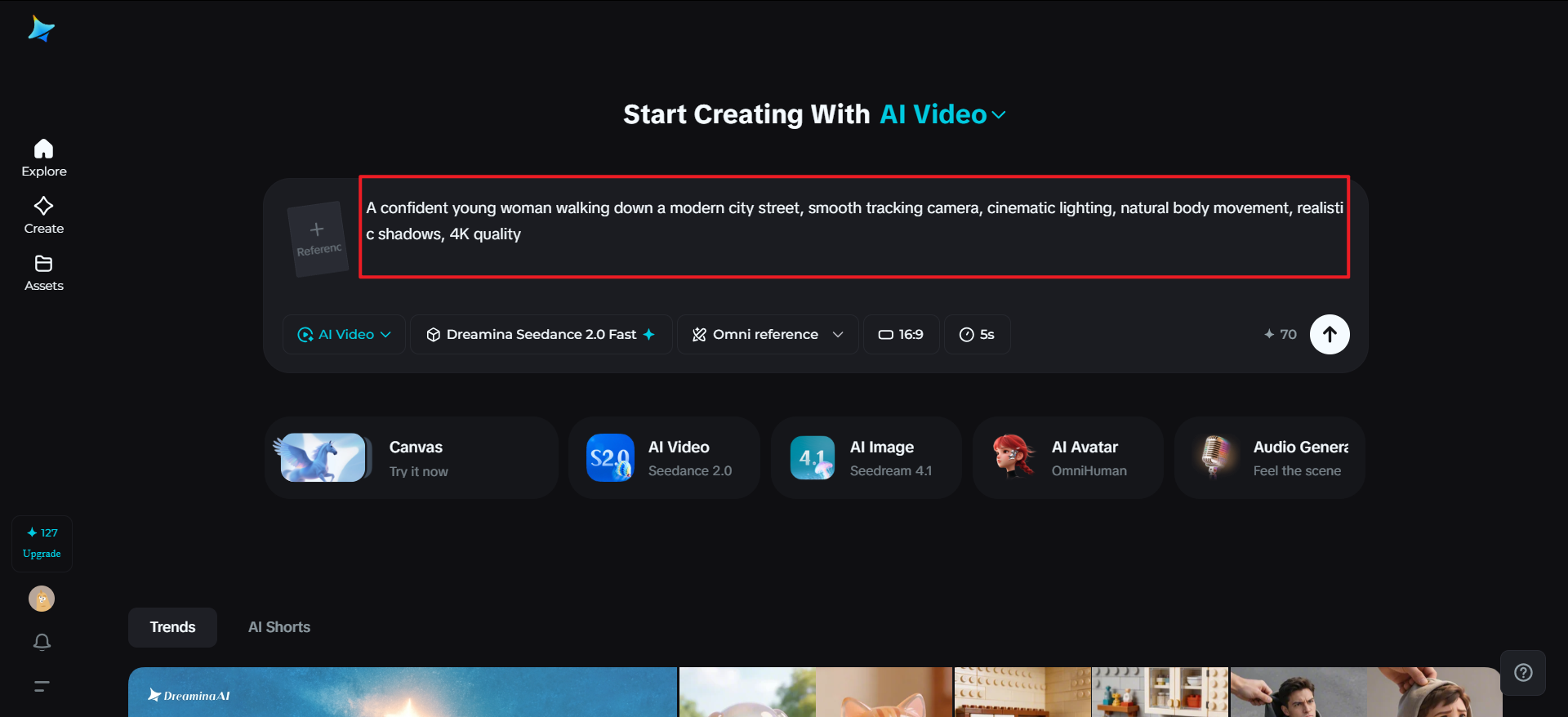Open the AI Avatar OmniHuman card
This screenshot has width=1568, height=717.
[1067, 458]
